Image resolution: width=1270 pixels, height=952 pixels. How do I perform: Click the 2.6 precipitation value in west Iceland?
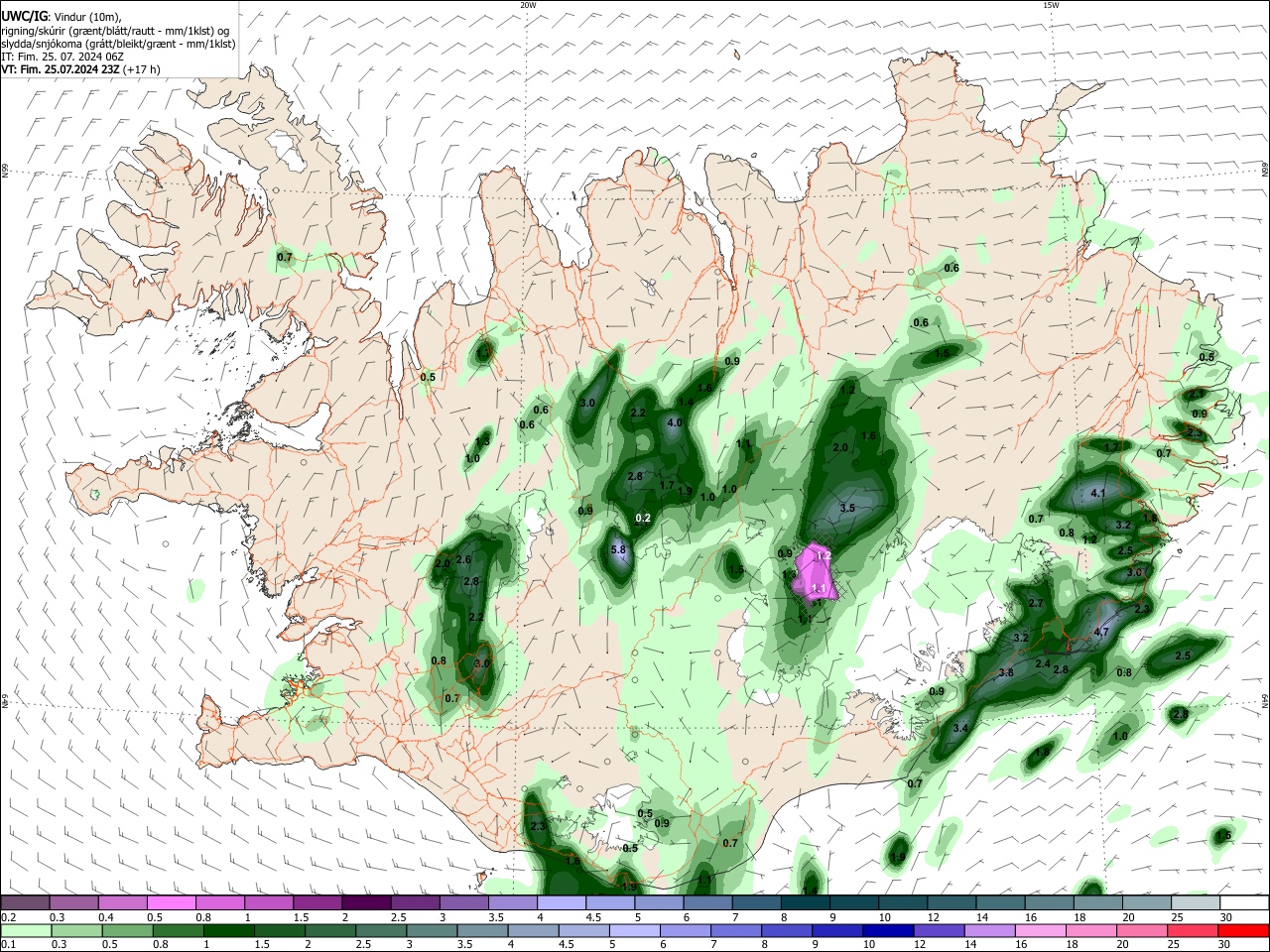click(463, 560)
